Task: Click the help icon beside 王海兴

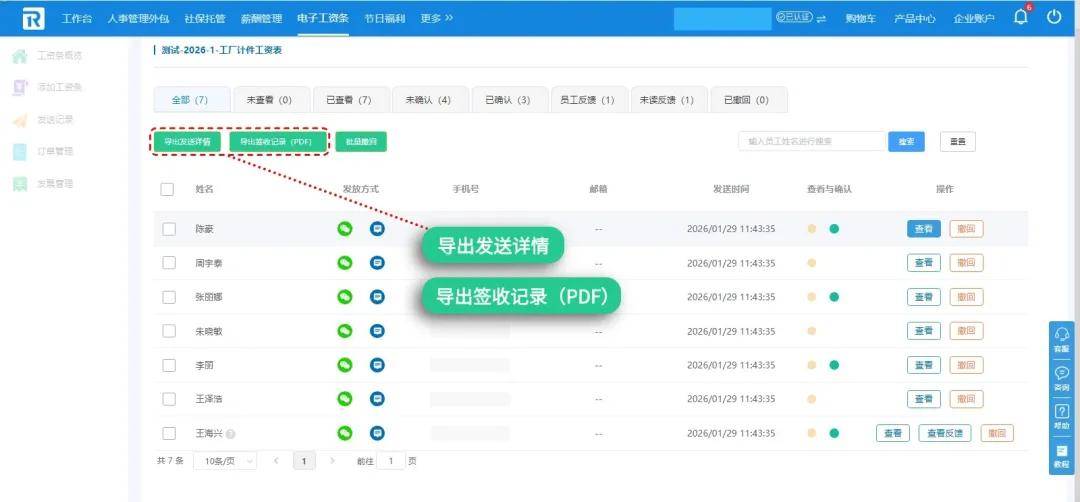Action: coord(231,435)
